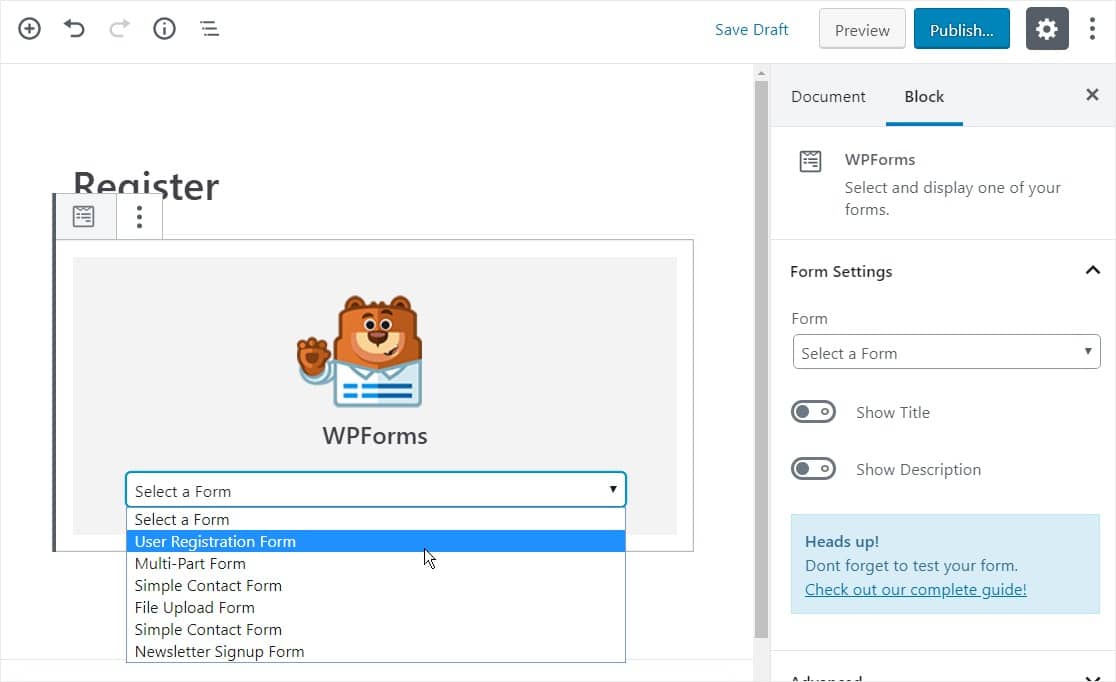Click the Preview button
The width and height of the screenshot is (1116, 682).
[862, 29]
